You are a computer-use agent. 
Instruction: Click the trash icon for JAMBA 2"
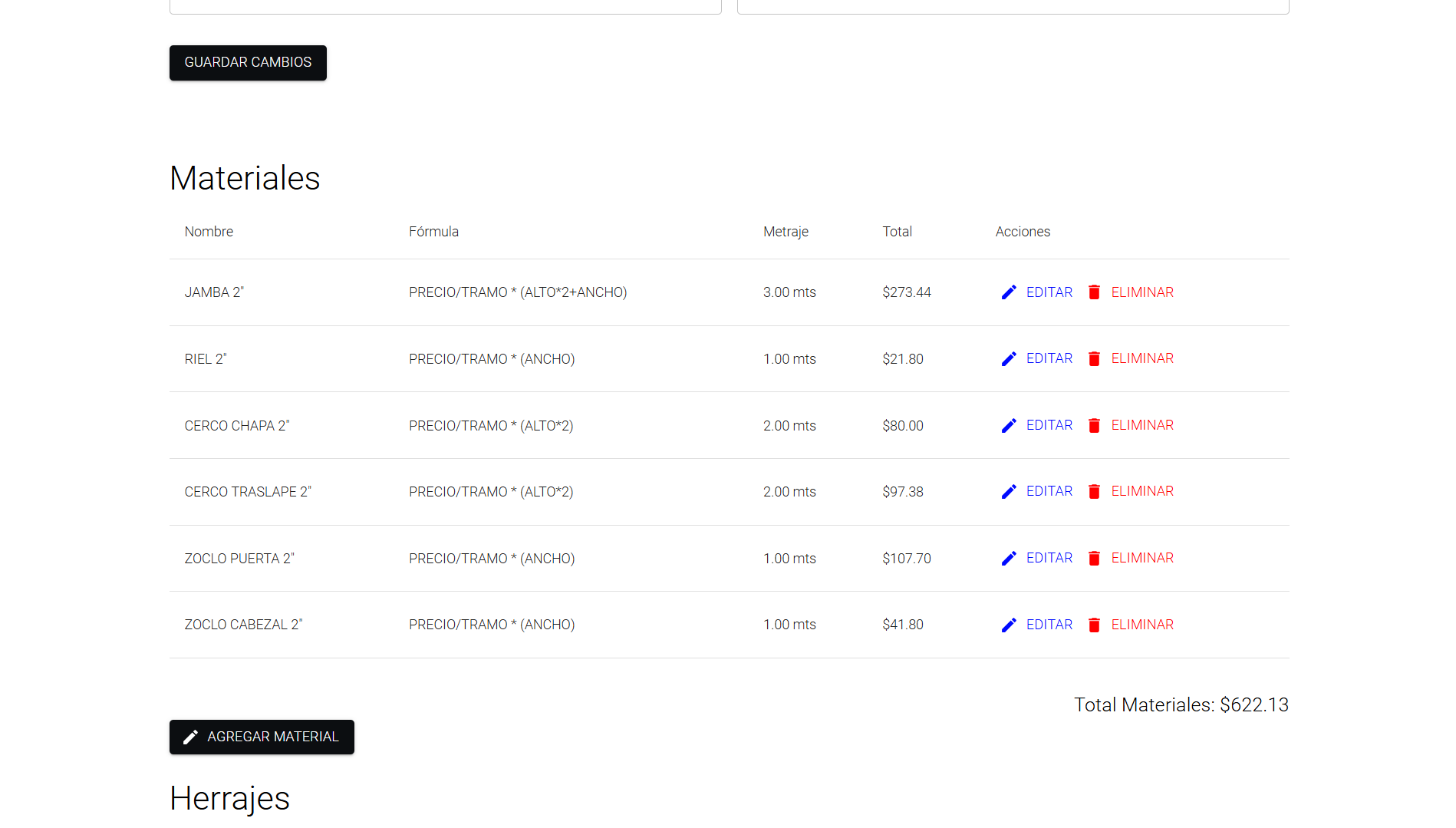1094,292
